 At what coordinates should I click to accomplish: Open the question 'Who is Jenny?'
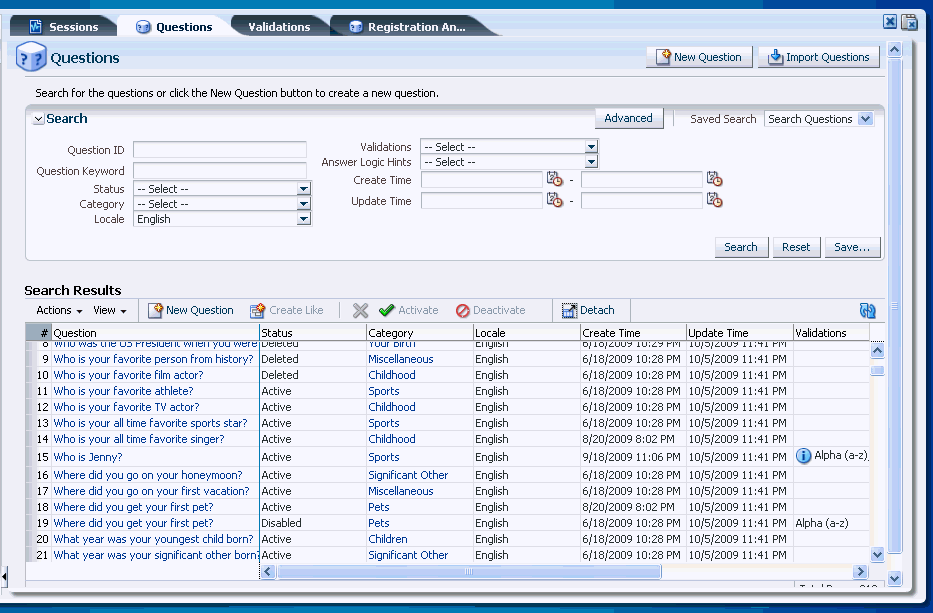tap(87, 457)
